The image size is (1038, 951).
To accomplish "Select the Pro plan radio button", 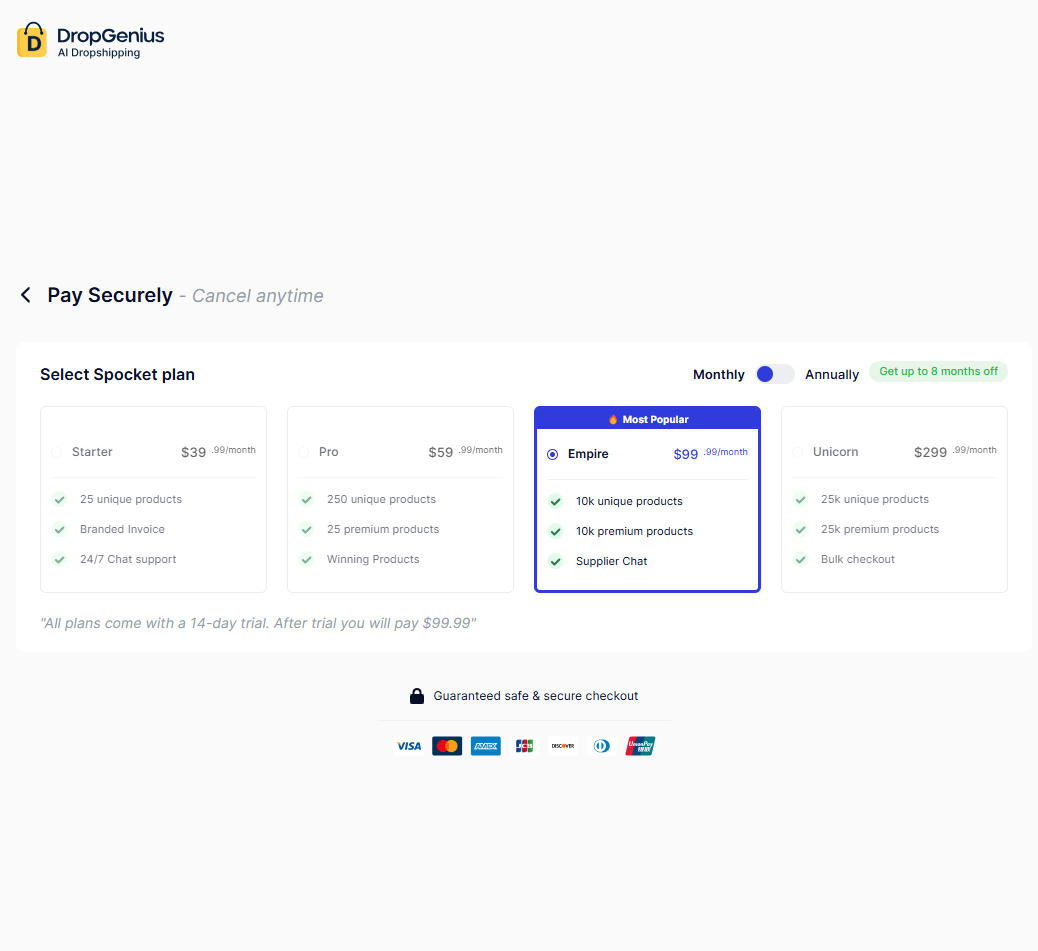I will click(x=304, y=452).
